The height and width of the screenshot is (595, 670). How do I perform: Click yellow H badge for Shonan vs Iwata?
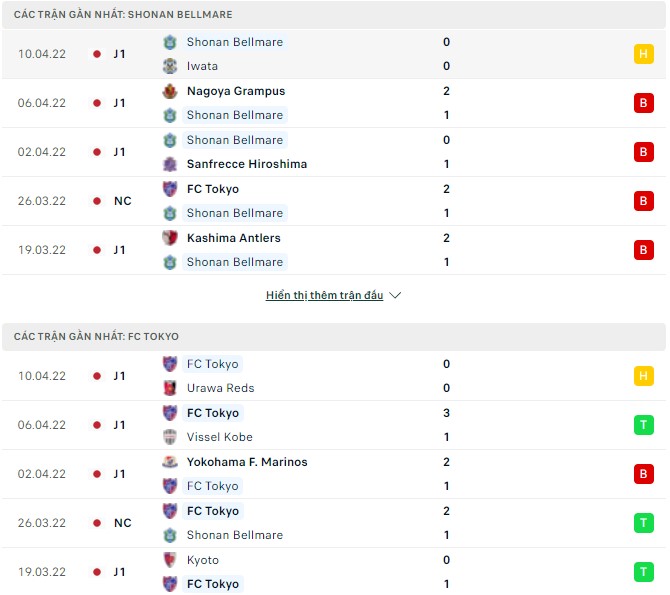tap(643, 54)
